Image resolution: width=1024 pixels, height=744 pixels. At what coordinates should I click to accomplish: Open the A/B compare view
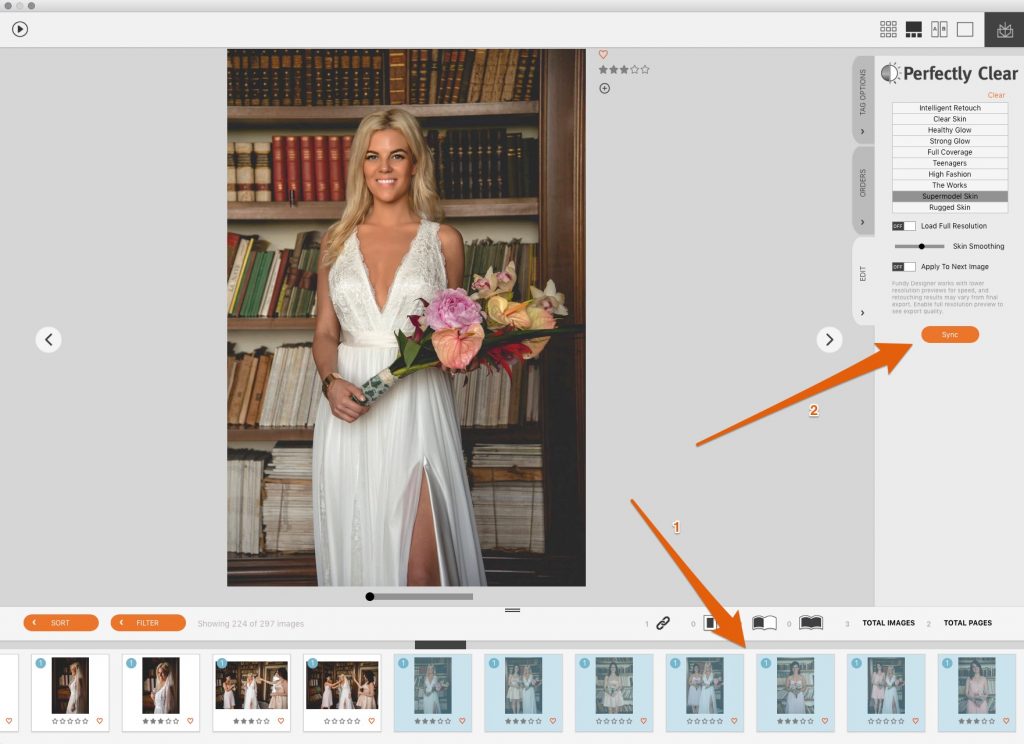point(939,29)
